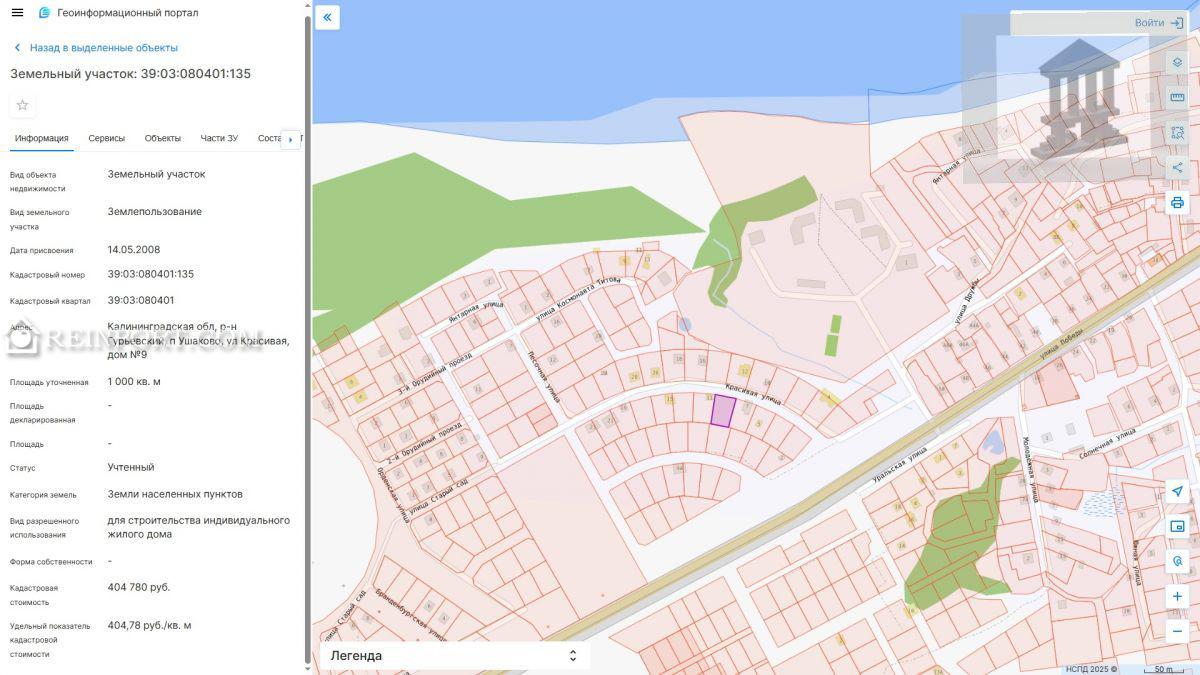Click the my location arrow icon
The width and height of the screenshot is (1200, 675).
pyautogui.click(x=1177, y=491)
